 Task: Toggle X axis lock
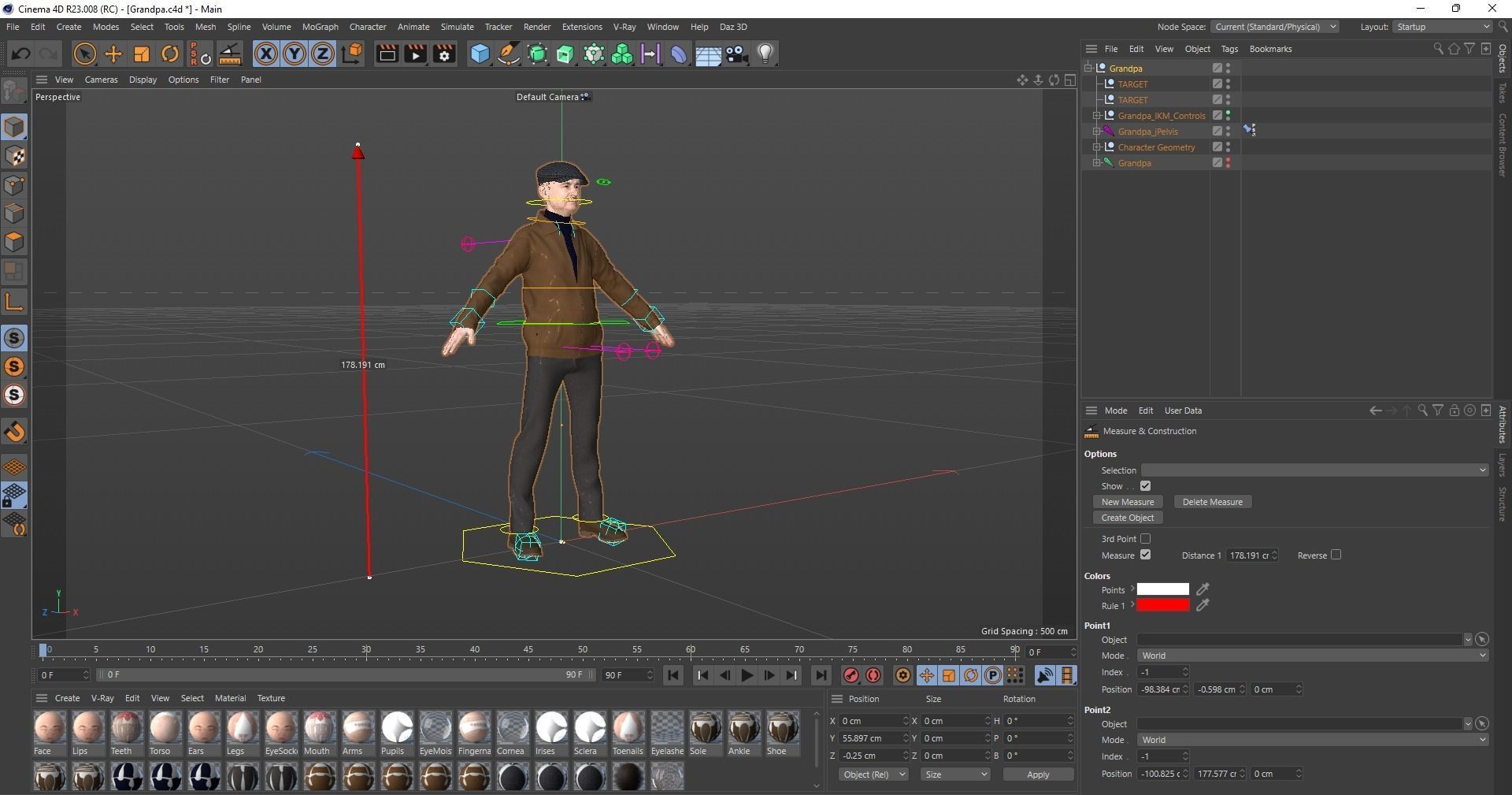click(x=266, y=54)
